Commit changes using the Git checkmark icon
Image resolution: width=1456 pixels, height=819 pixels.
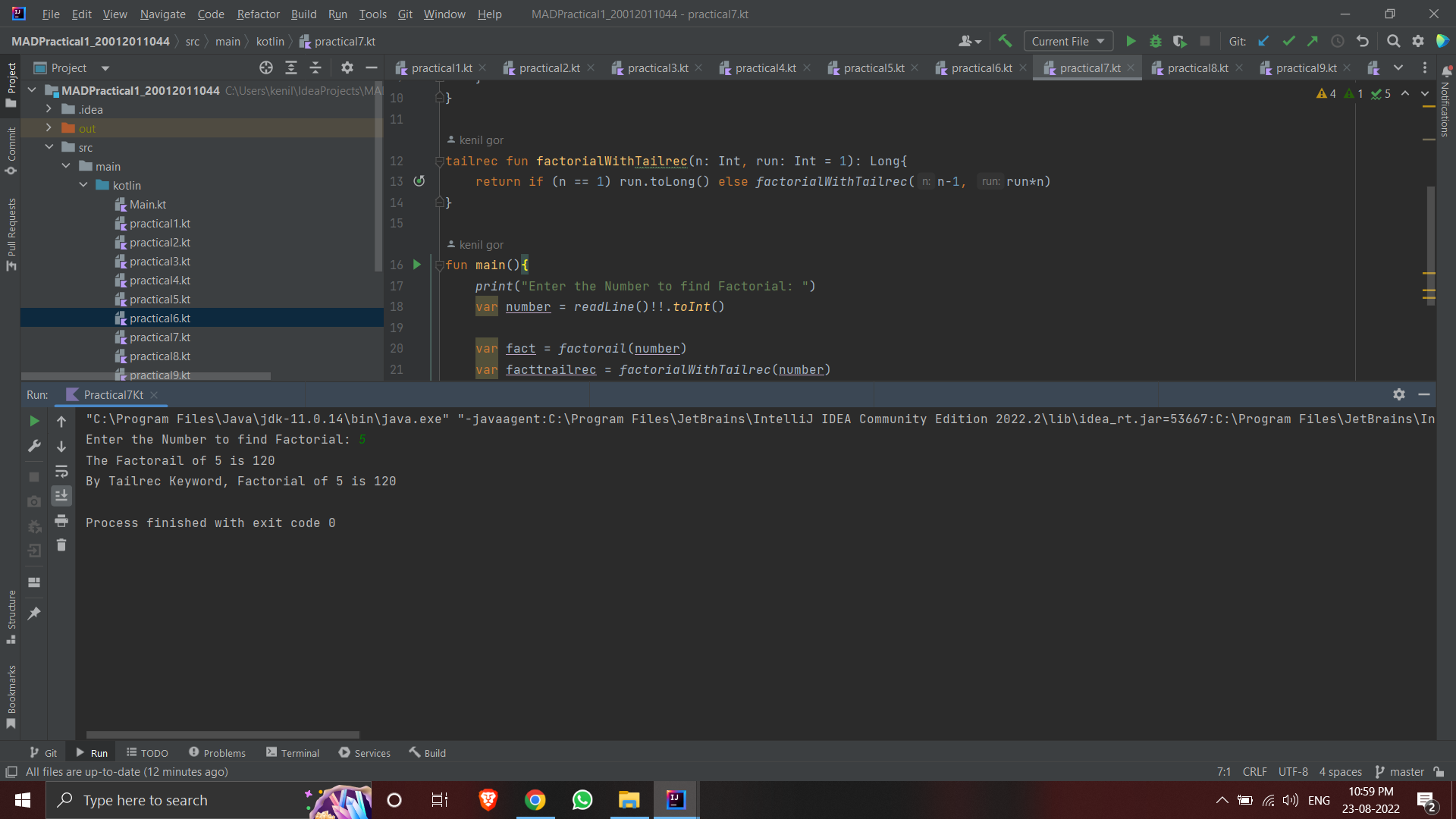tap(1288, 41)
